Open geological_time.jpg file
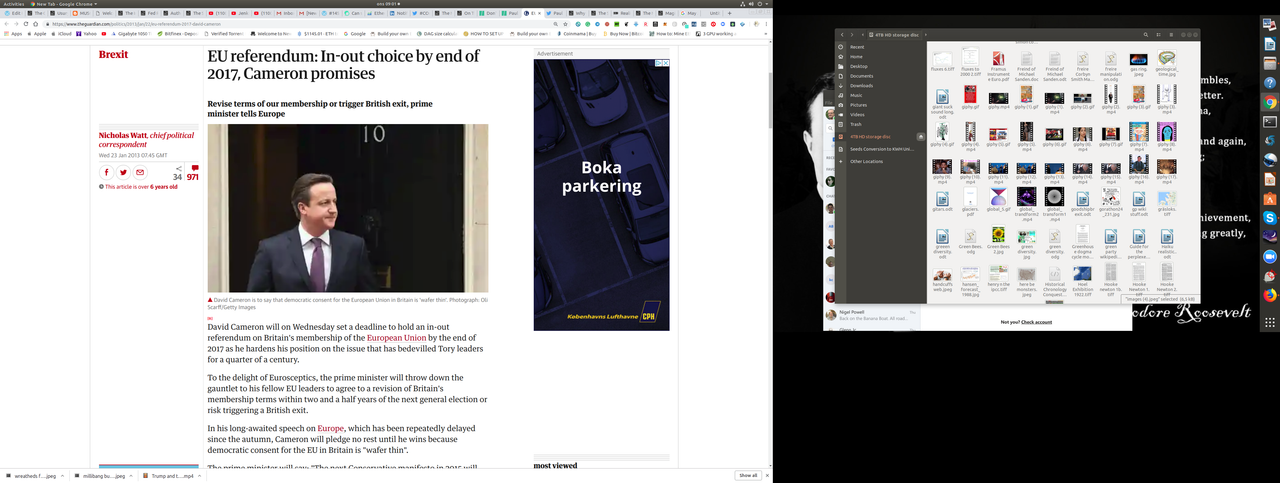Screen dimensions: 1280x483 click(x=1166, y=65)
